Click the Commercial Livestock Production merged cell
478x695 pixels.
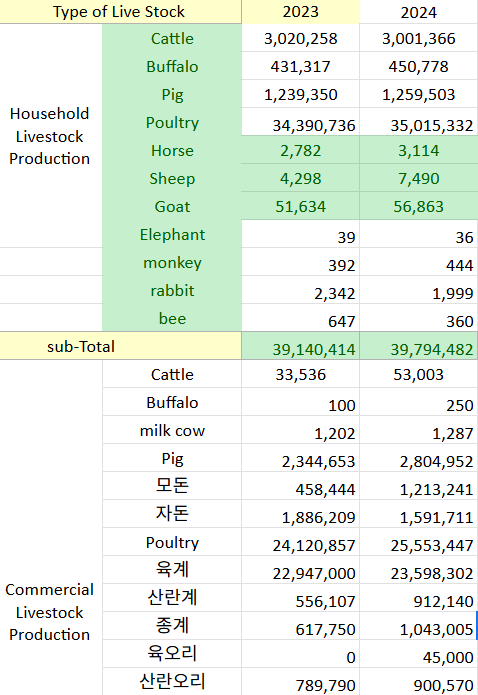click(x=51, y=612)
